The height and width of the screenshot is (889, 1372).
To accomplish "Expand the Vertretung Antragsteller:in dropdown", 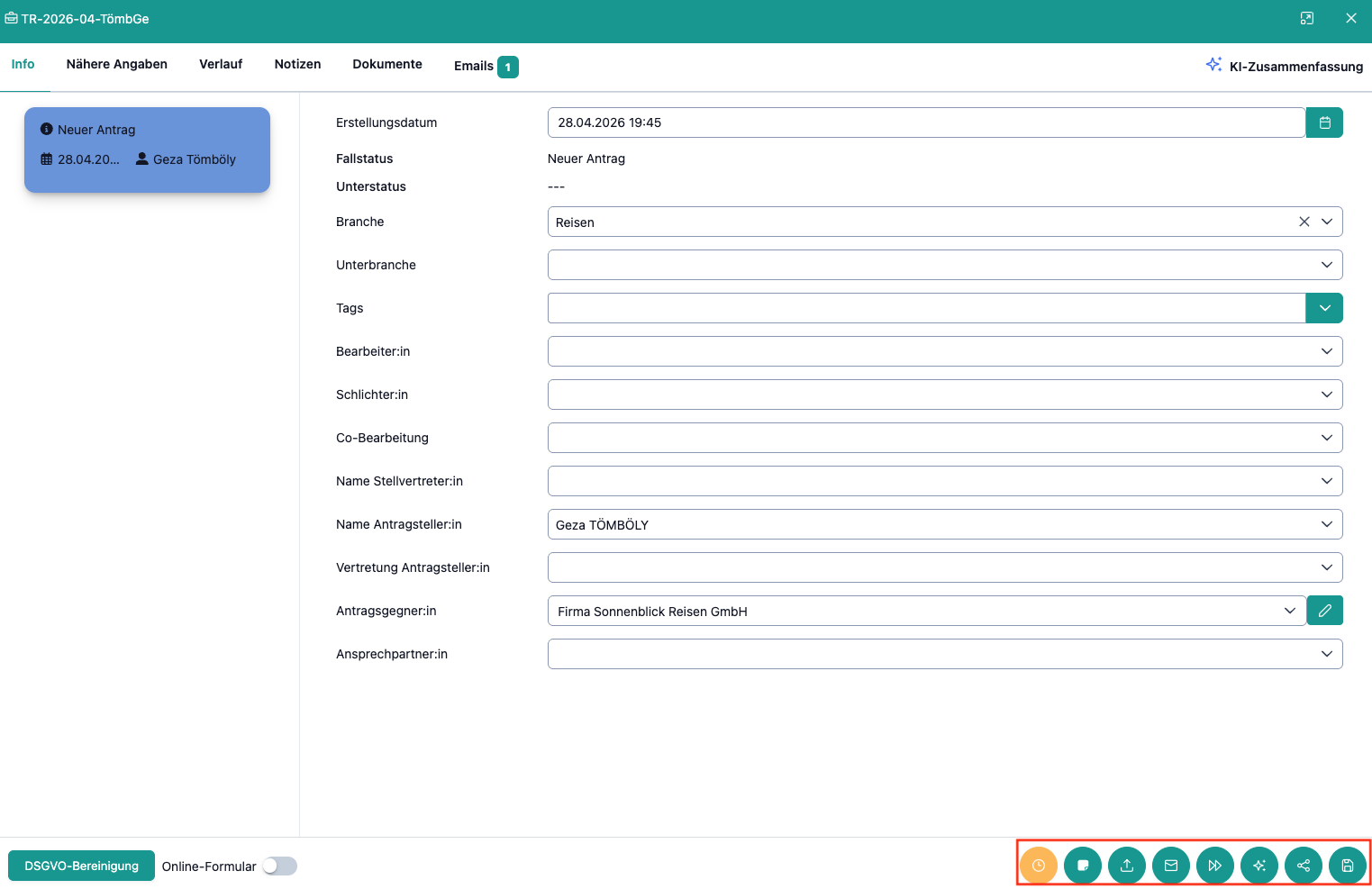I will (1327, 567).
